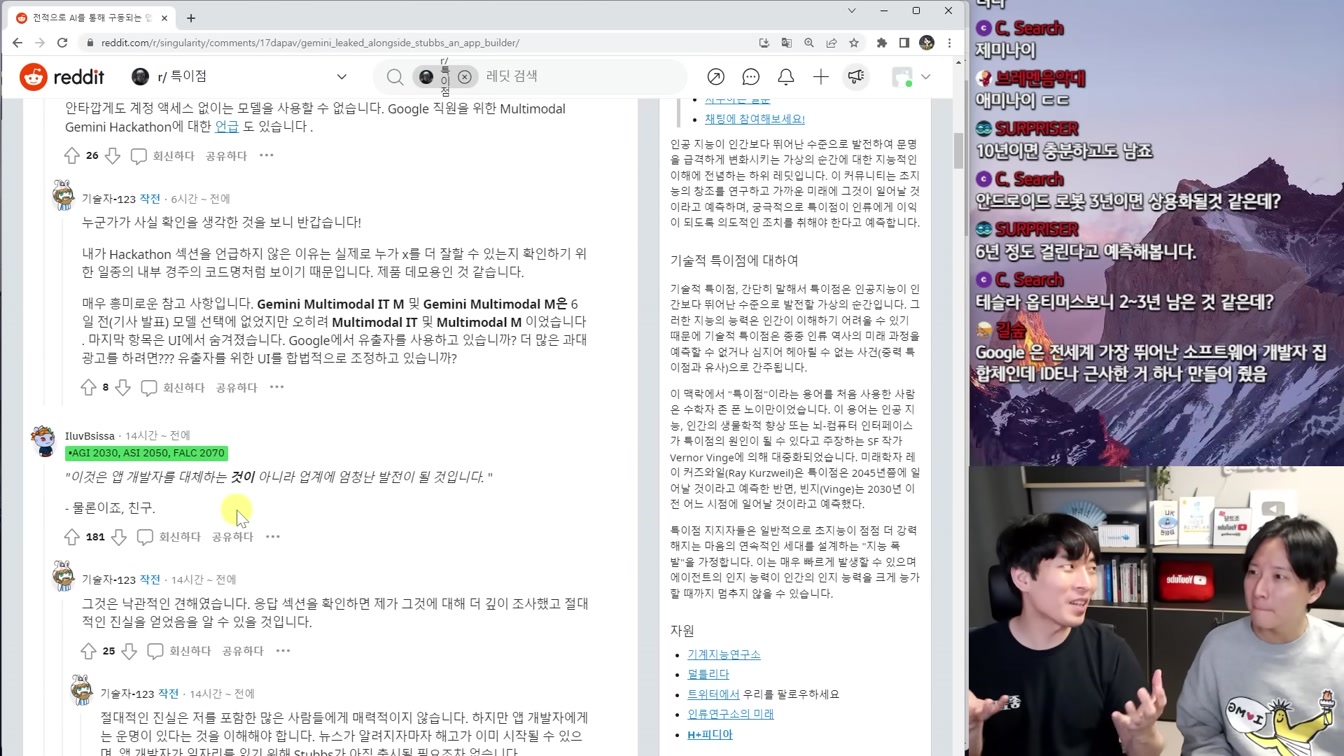Open more options for the 25-point comment
The image size is (1344, 756).
click(283, 651)
